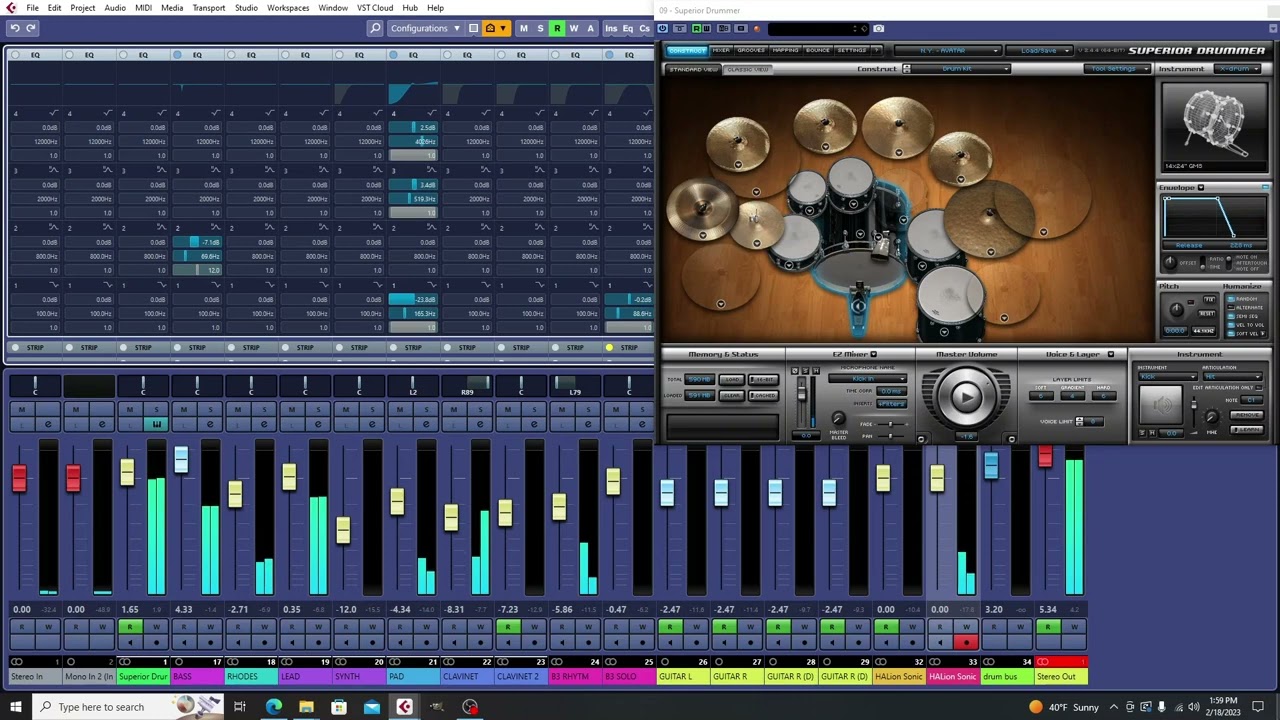Toggle the A button in mixer toolbar
This screenshot has width=1280, height=720.
pyautogui.click(x=590, y=28)
